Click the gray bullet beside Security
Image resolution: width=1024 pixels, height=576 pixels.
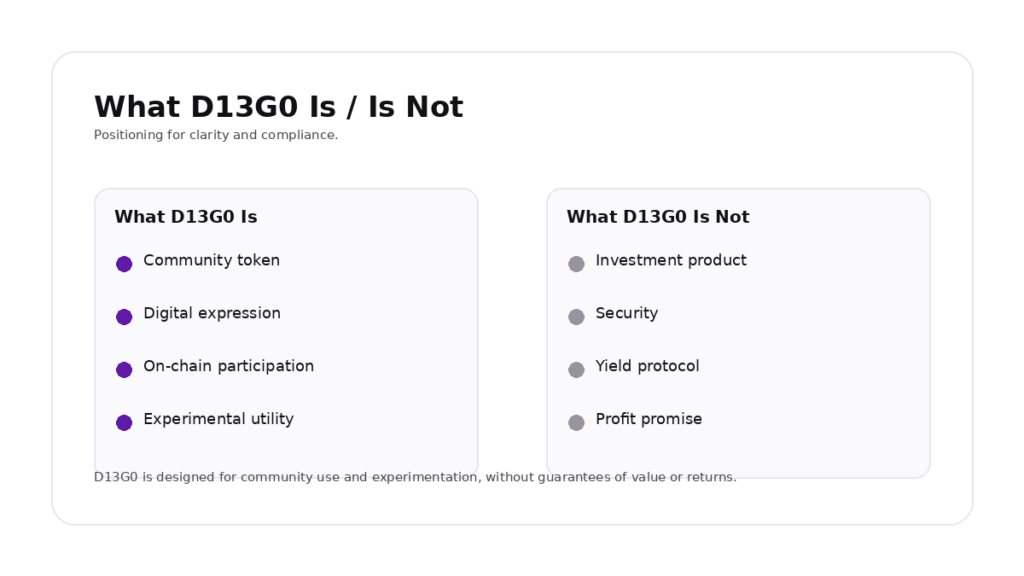576,317
